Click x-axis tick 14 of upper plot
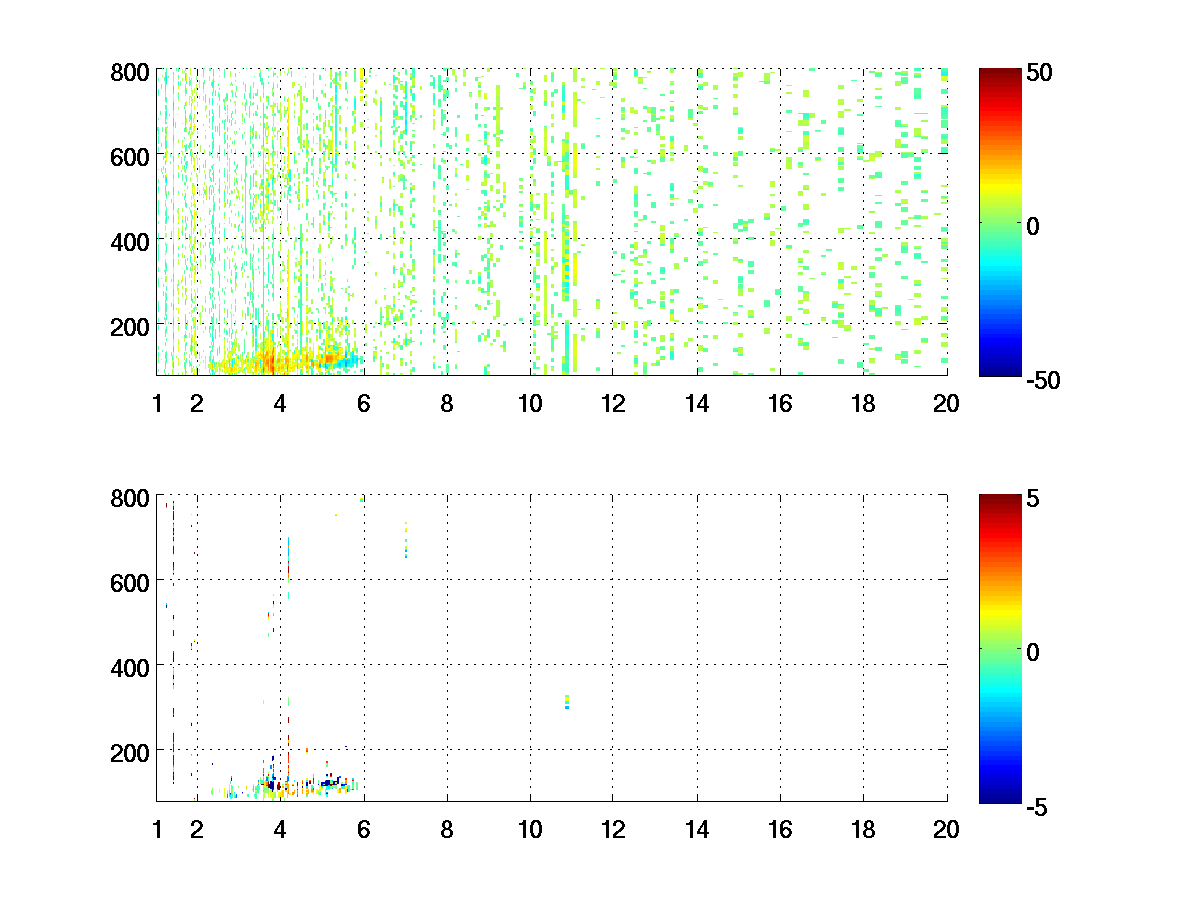Image resolution: width=1200 pixels, height=900 pixels. 696,404
